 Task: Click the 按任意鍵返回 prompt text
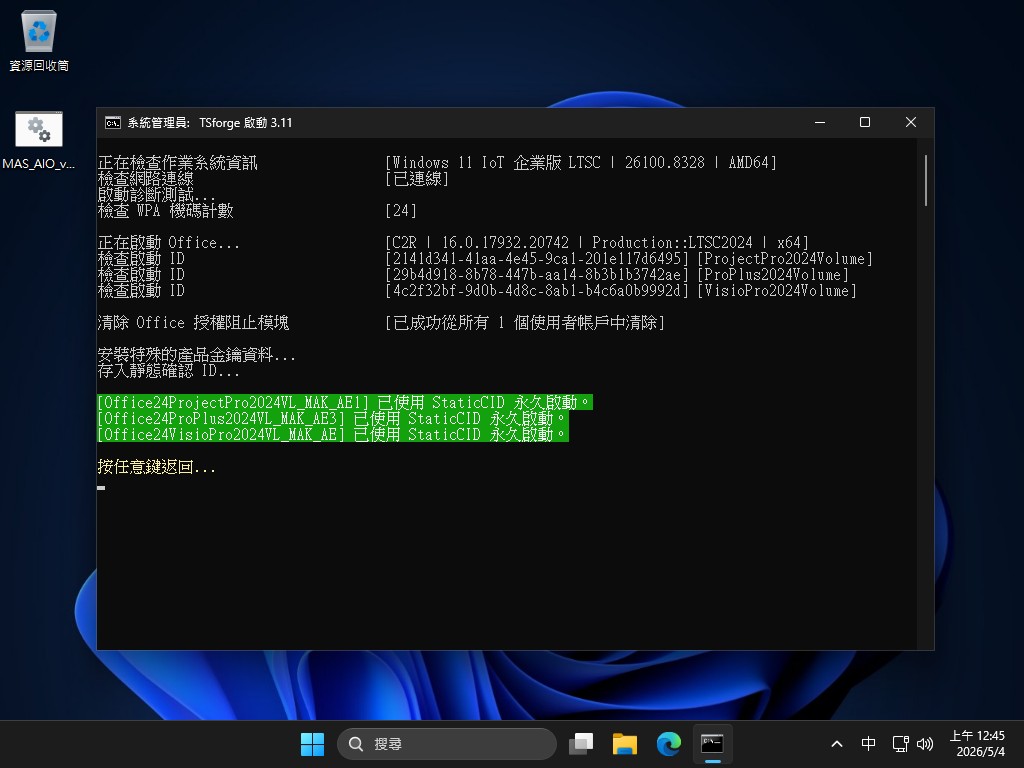(x=156, y=466)
